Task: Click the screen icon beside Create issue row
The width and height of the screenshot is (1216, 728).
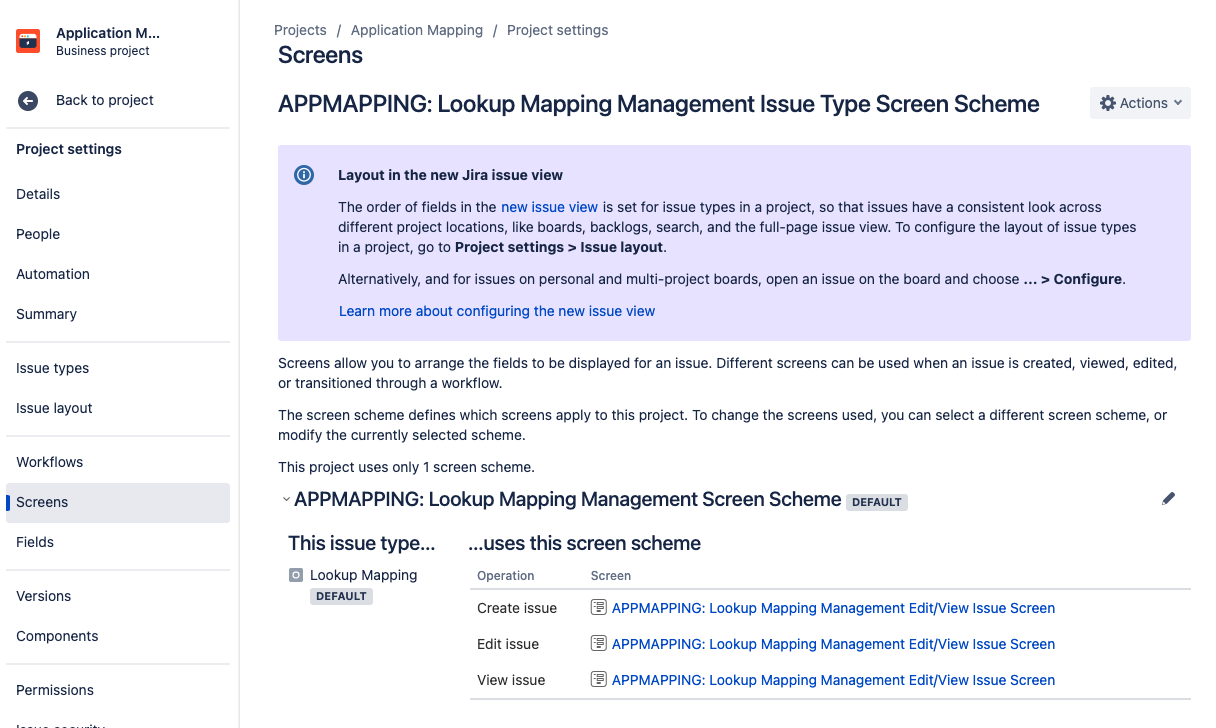Action: pyautogui.click(x=597, y=608)
